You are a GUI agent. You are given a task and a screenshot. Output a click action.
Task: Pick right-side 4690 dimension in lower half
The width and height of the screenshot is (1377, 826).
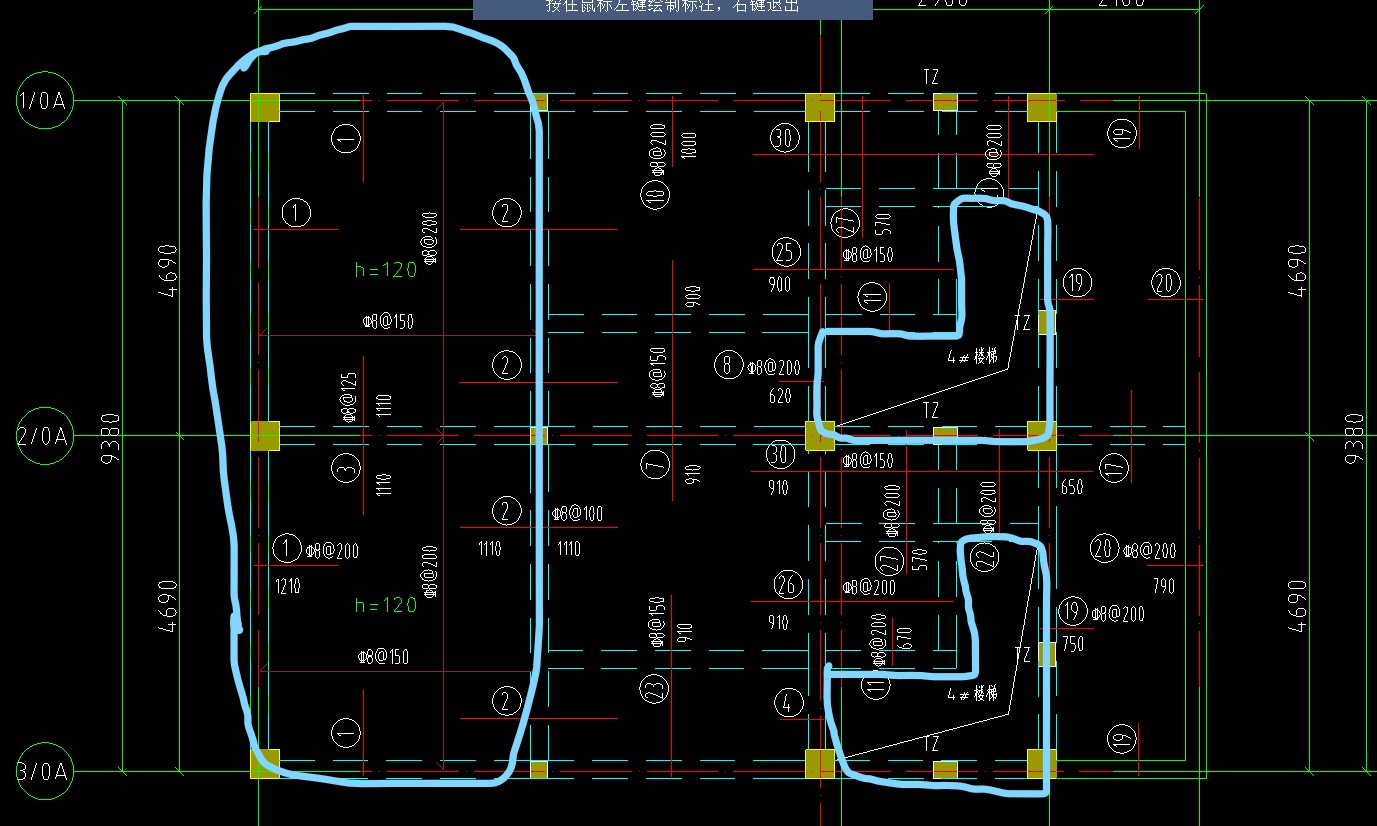pyautogui.click(x=1297, y=604)
